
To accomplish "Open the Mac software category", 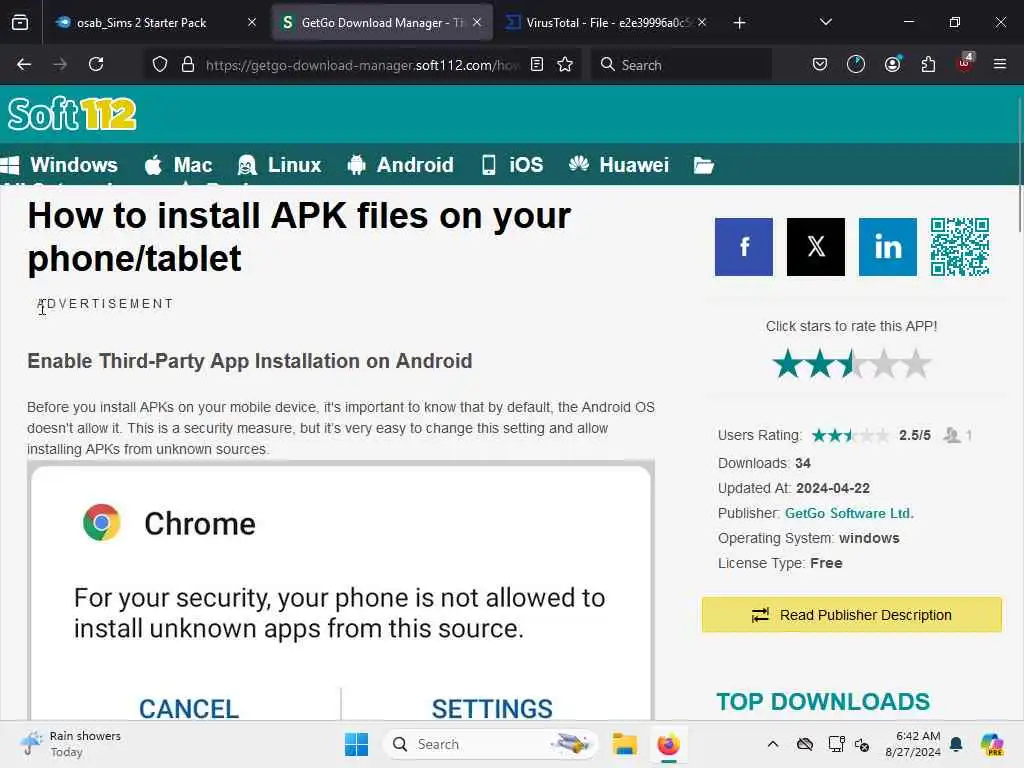I will pos(178,165).
